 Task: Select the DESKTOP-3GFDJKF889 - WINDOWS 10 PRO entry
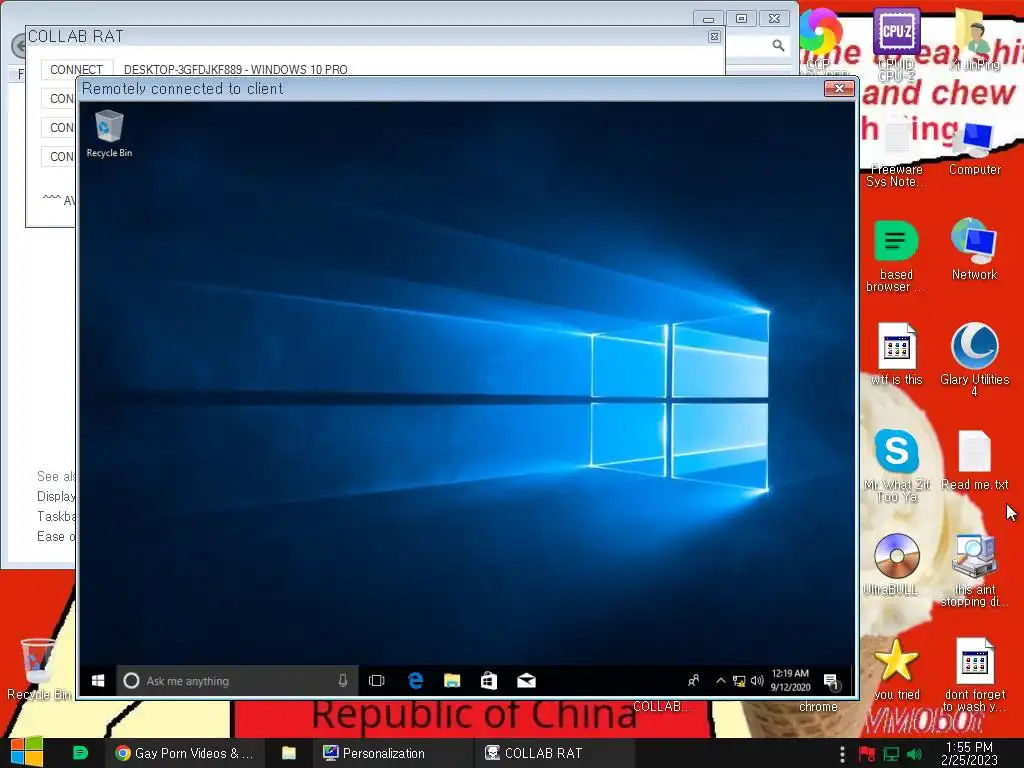tap(236, 69)
